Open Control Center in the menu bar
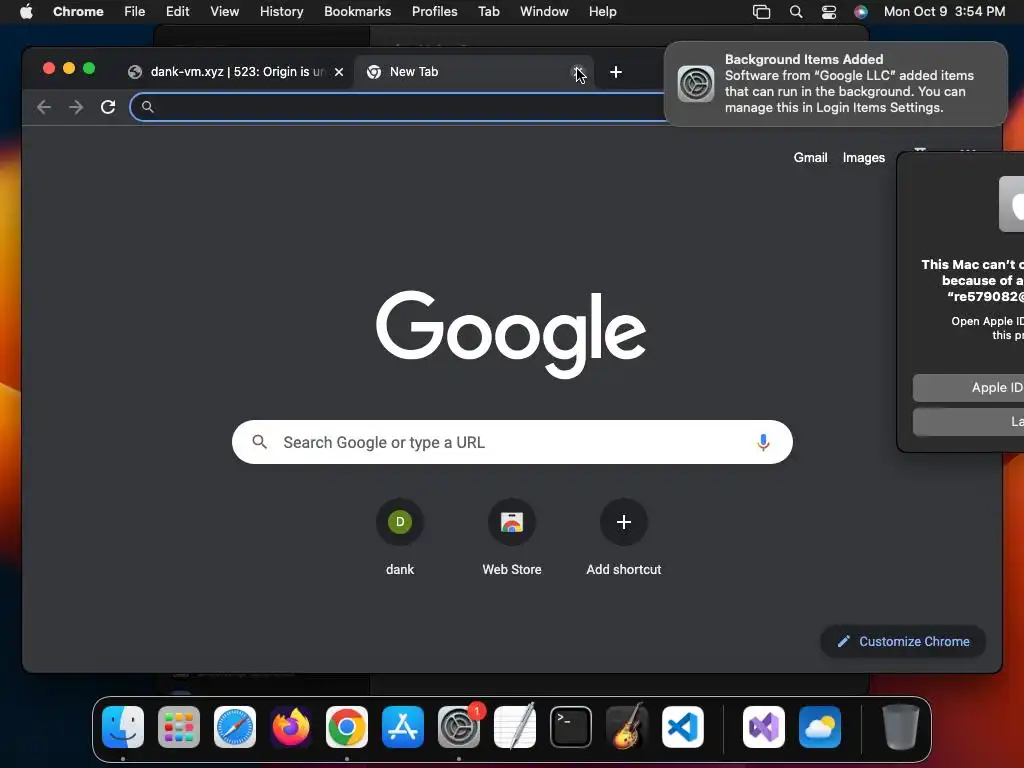Image resolution: width=1024 pixels, height=768 pixels. [829, 12]
